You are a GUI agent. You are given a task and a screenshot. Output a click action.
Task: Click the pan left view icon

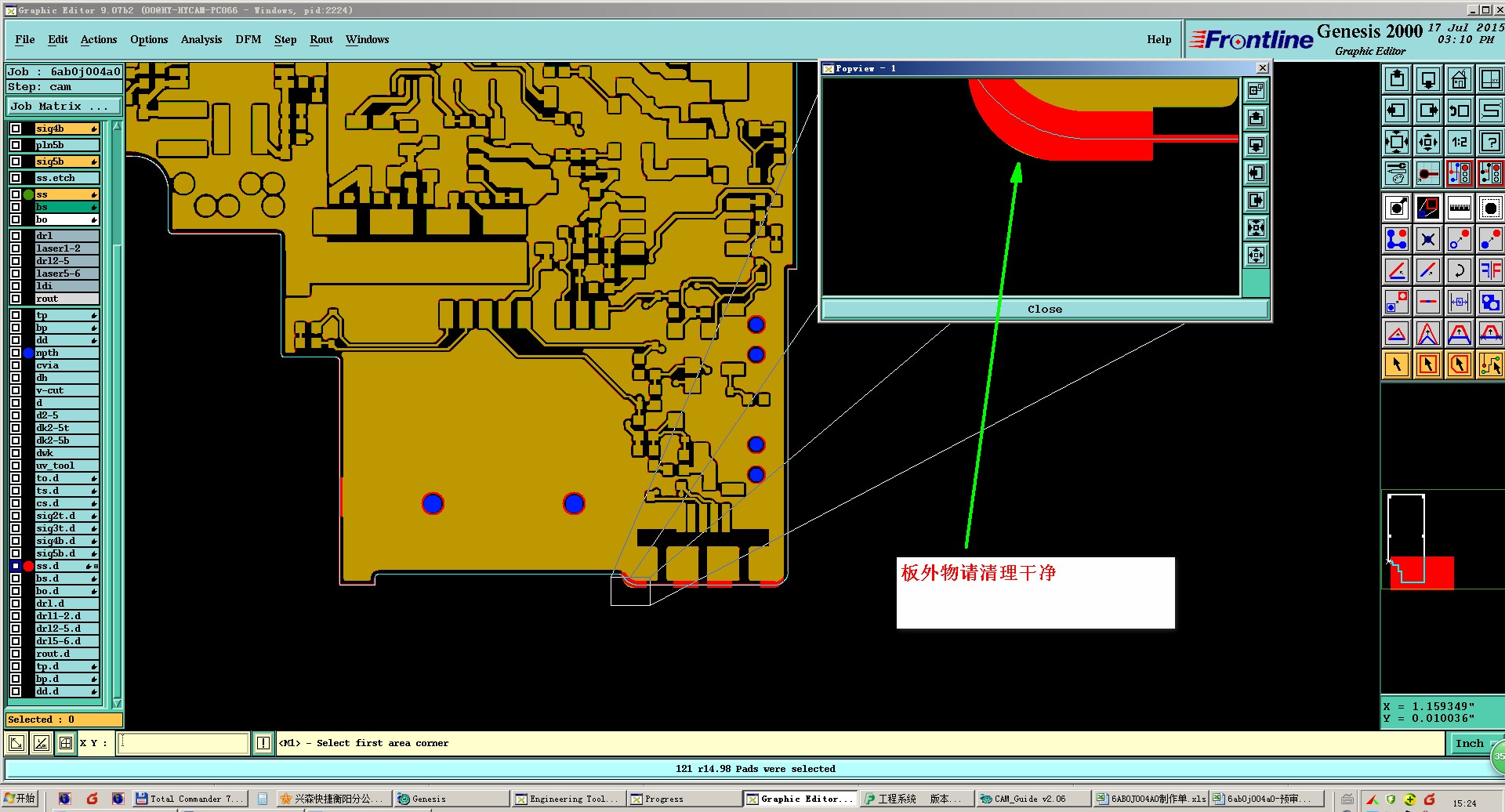[x=1397, y=111]
